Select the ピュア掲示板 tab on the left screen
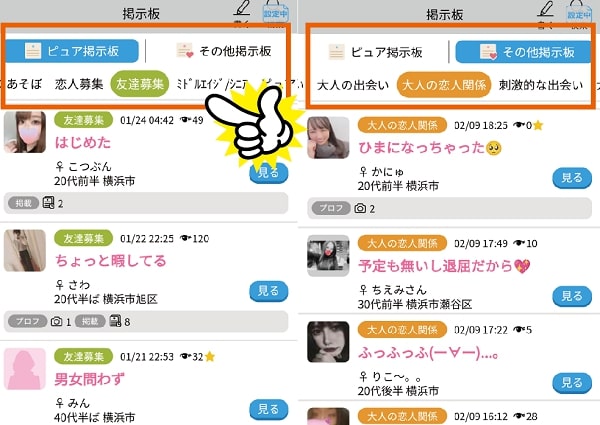The height and width of the screenshot is (425, 600). [72, 51]
